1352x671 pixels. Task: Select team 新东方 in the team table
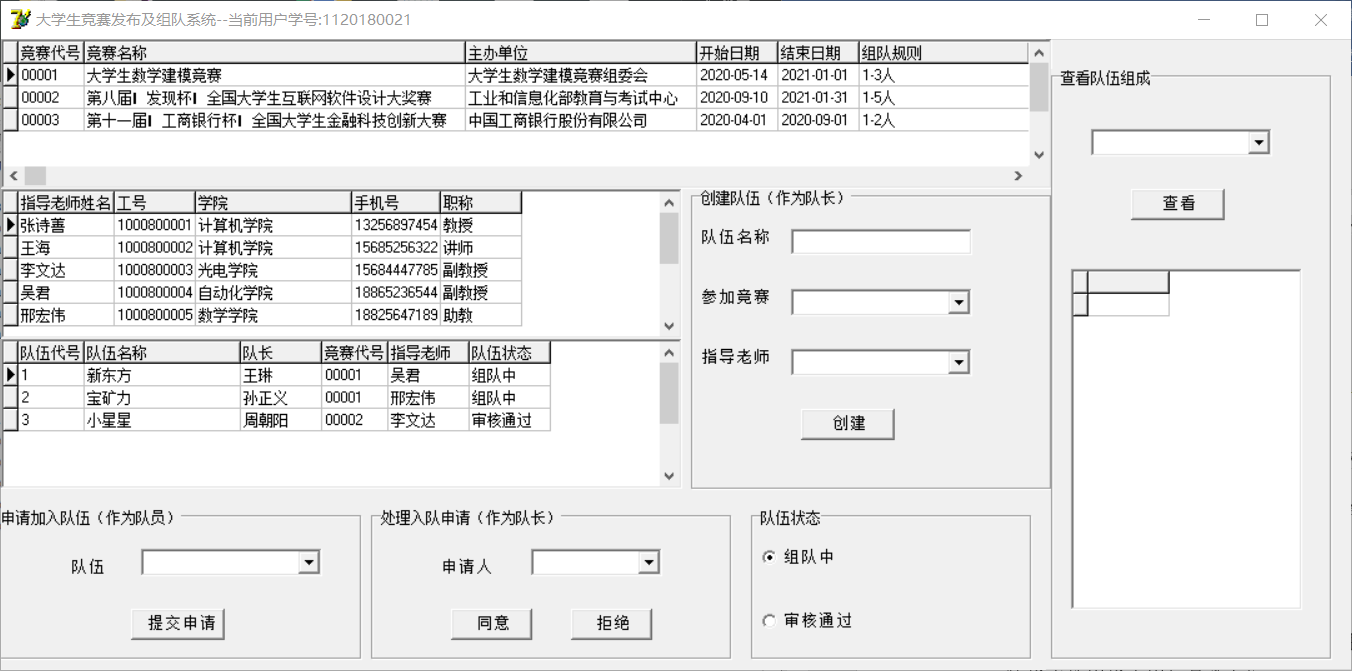(x=162, y=376)
